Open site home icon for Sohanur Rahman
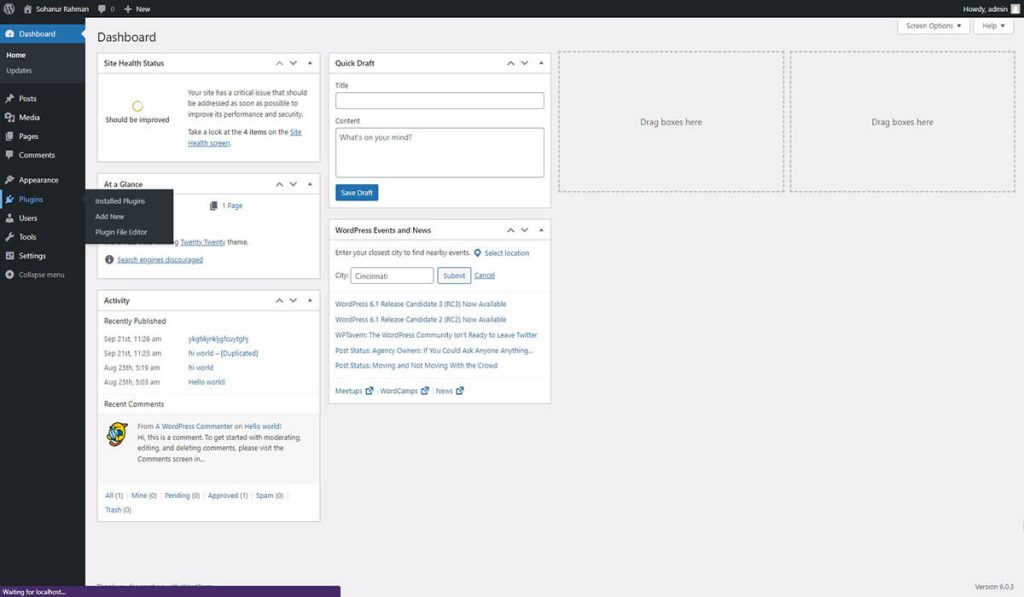 (x=27, y=9)
